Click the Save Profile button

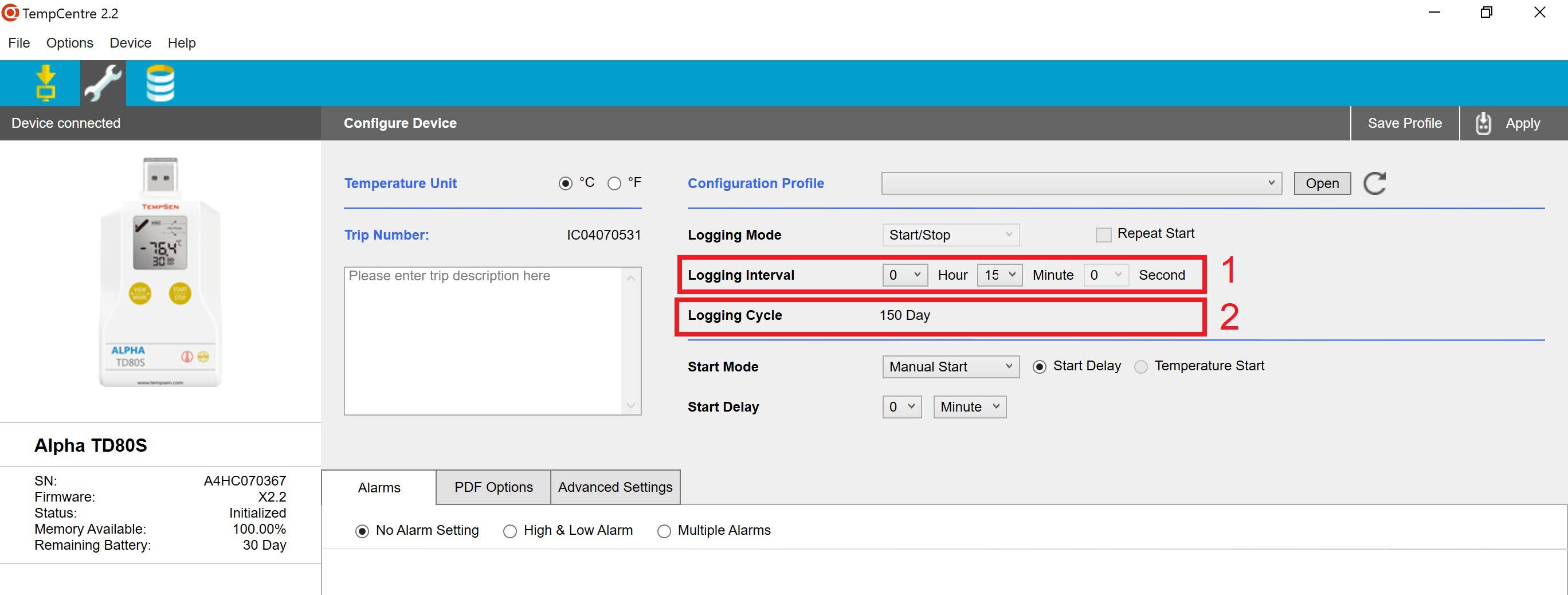coord(1404,123)
